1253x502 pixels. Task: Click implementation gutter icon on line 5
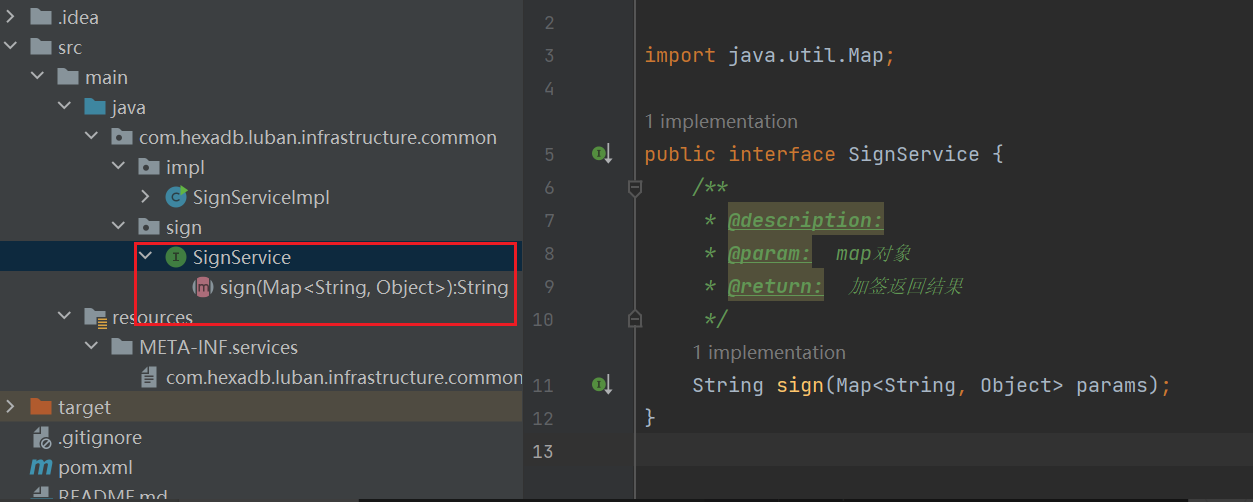[601, 154]
